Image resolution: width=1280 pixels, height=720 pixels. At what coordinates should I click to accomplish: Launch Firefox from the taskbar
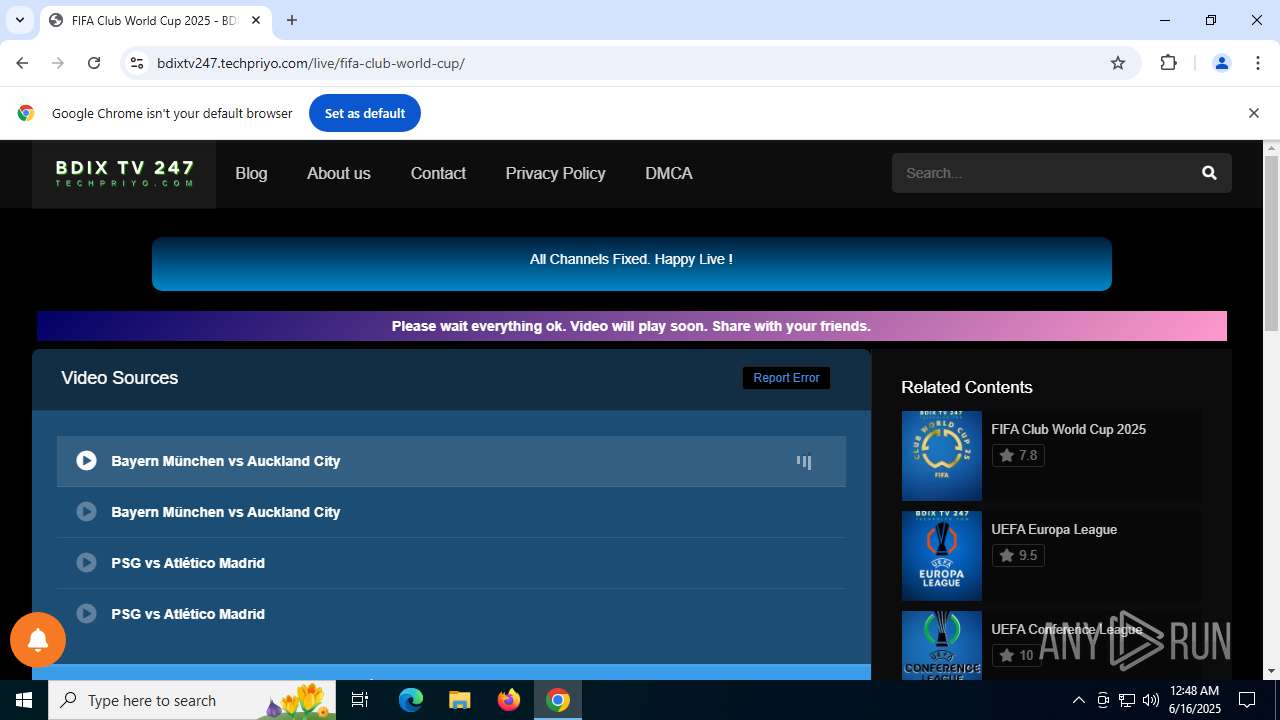click(x=509, y=700)
